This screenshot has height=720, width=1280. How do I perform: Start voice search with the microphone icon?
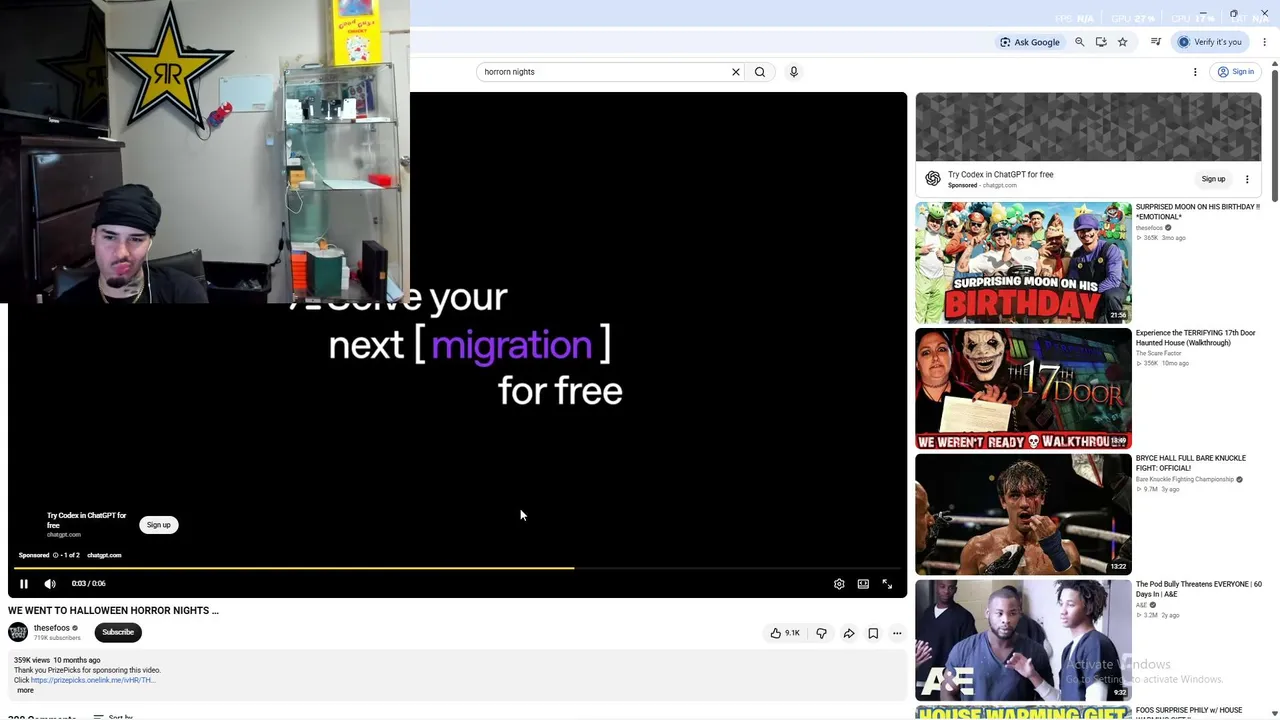pos(794,72)
